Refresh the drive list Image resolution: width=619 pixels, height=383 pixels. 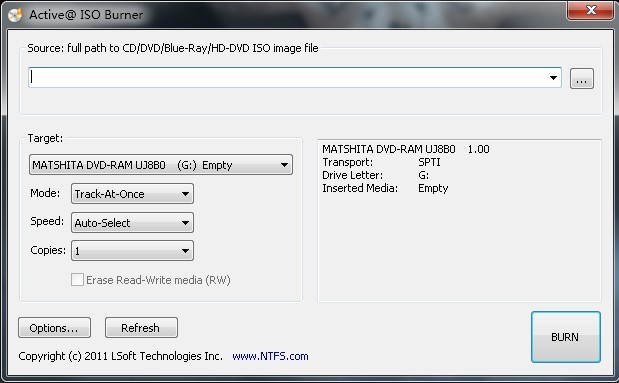[141, 328]
